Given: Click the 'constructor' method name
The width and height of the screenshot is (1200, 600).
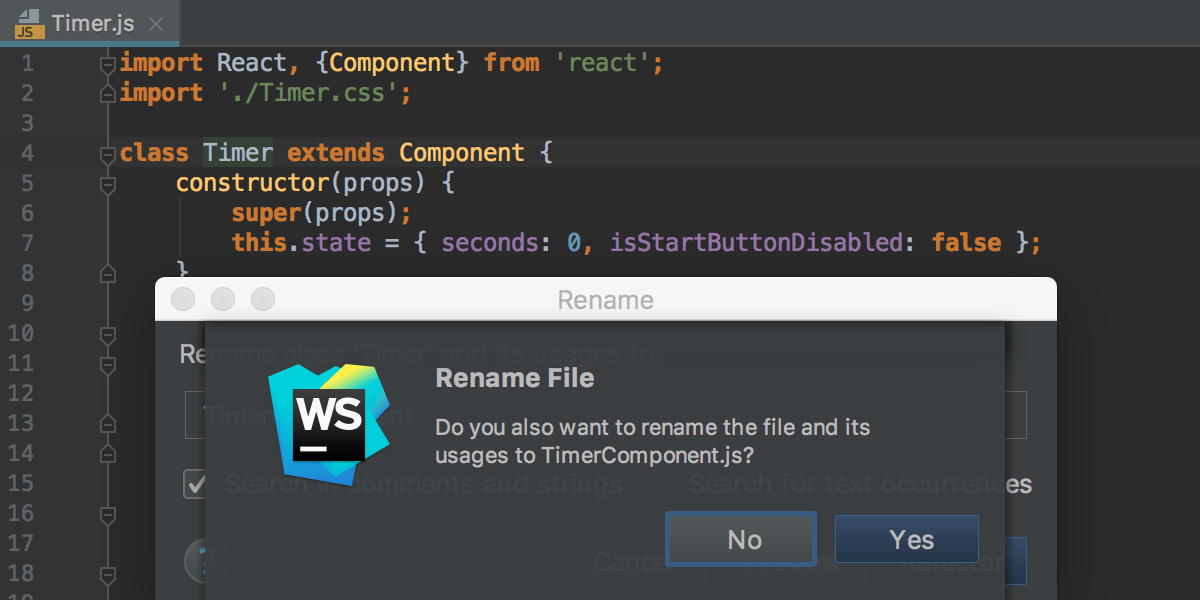Looking at the screenshot, I should pyautogui.click(x=252, y=183).
